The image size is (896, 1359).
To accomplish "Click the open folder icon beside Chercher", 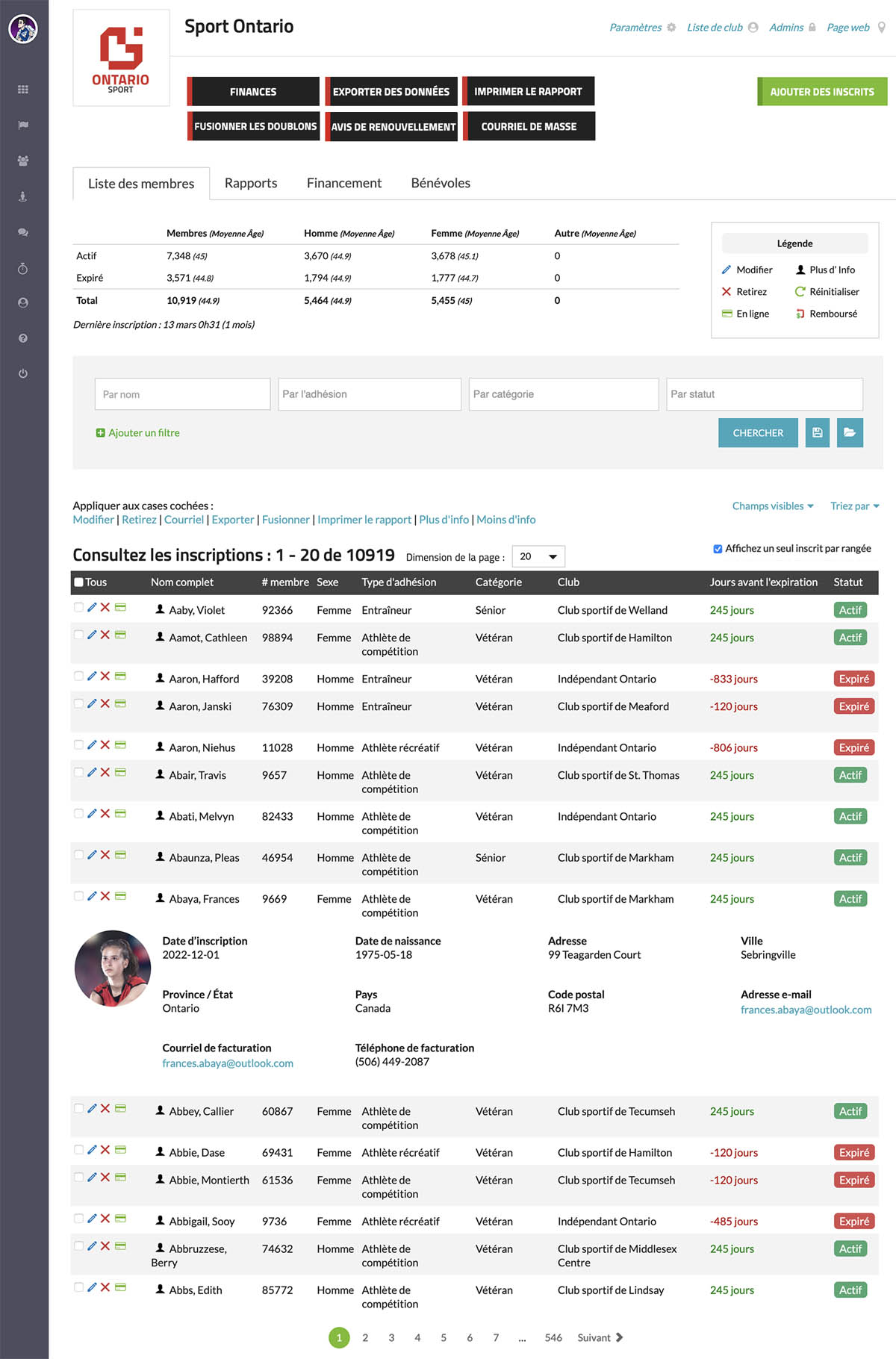I will [850, 433].
